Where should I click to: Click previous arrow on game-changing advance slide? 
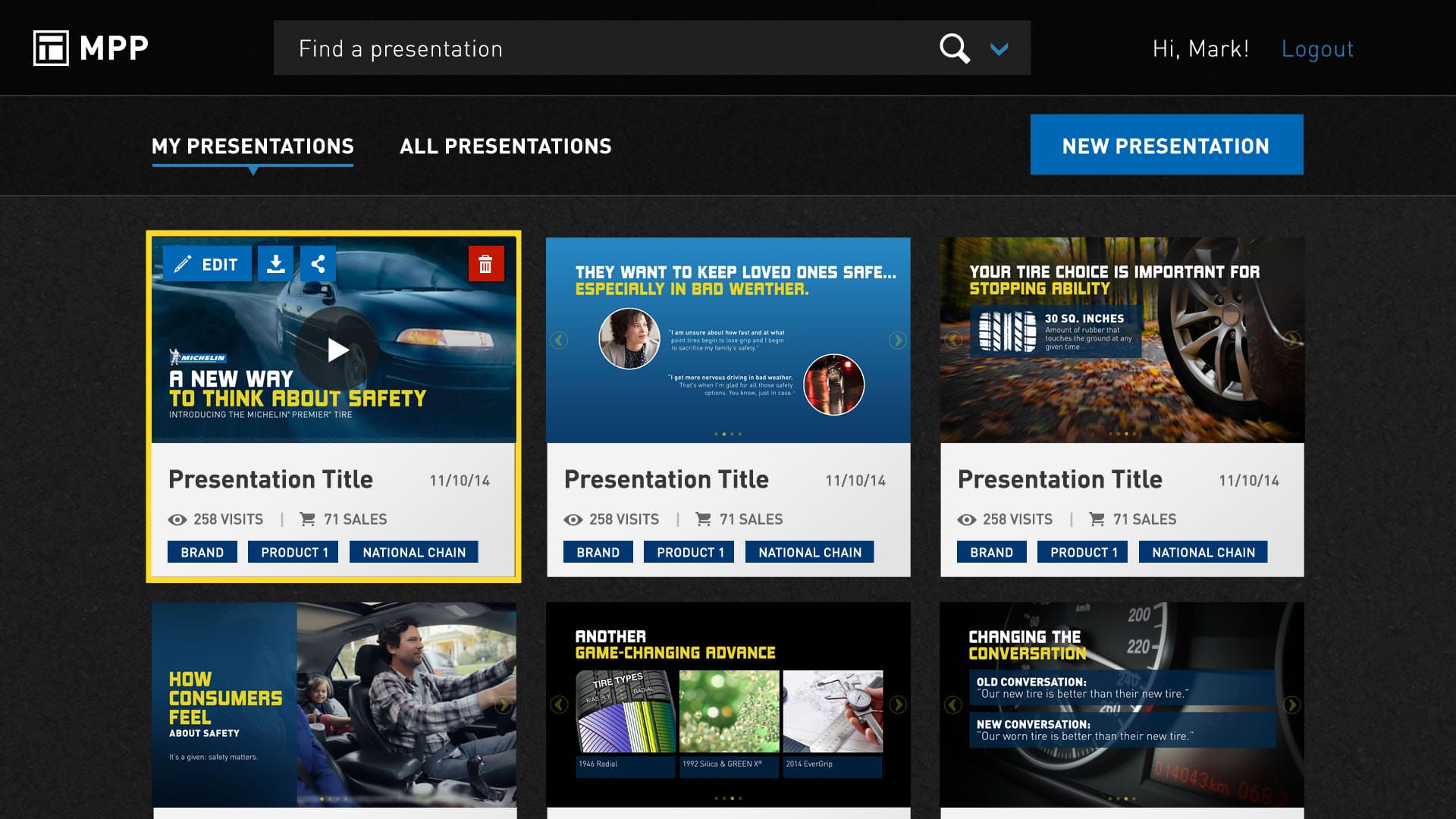pos(559,704)
